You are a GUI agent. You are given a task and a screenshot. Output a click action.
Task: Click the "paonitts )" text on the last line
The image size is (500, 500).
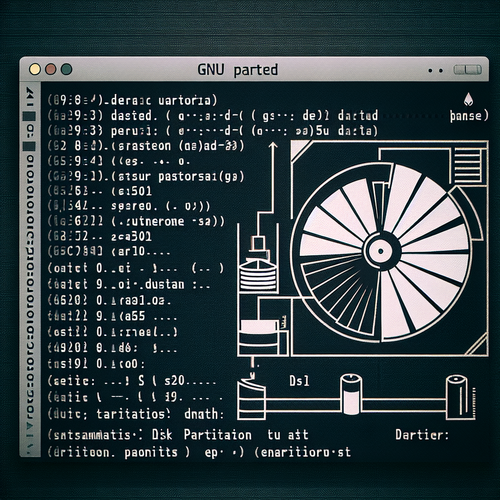(157, 452)
